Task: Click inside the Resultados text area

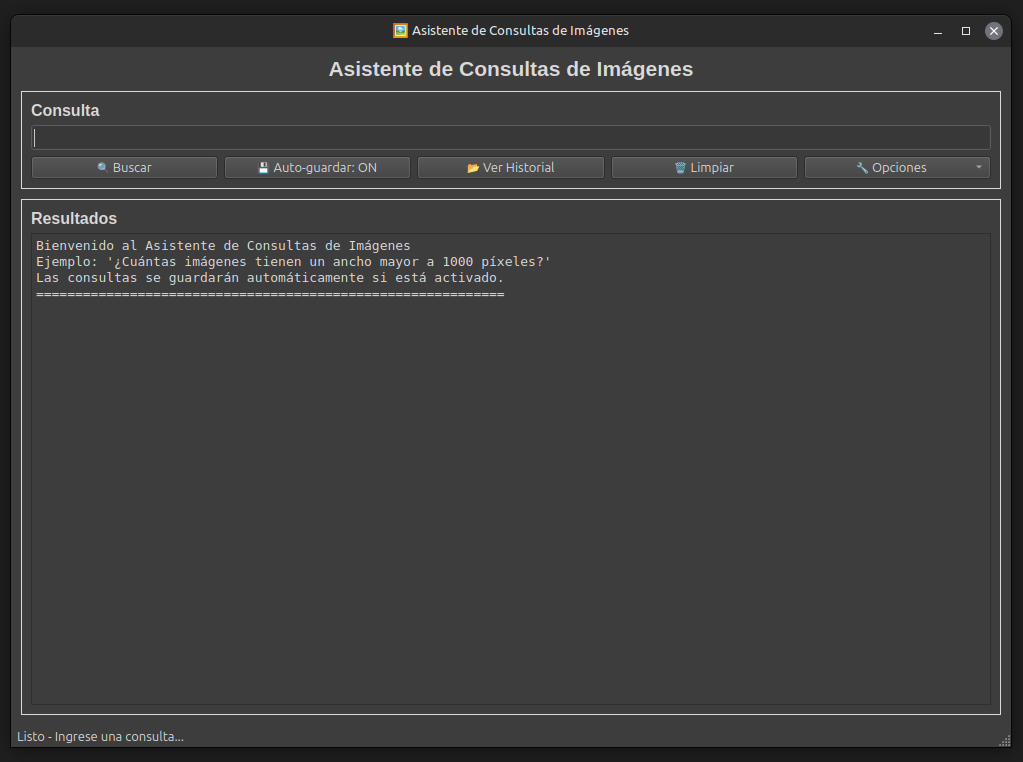Action: click(510, 500)
